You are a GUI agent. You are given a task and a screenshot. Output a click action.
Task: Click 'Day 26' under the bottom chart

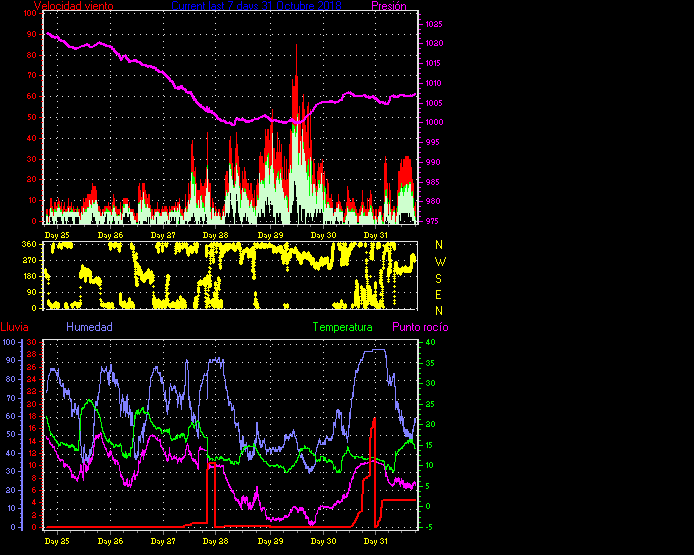click(x=110, y=541)
